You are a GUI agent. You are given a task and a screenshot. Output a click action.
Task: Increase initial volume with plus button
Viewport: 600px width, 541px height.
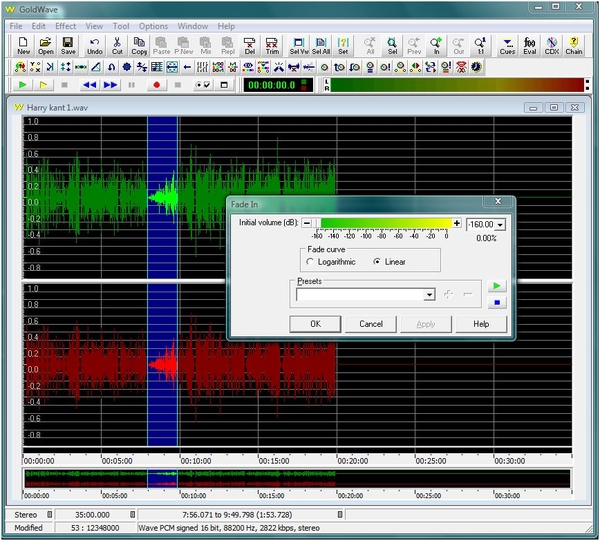coord(457,223)
